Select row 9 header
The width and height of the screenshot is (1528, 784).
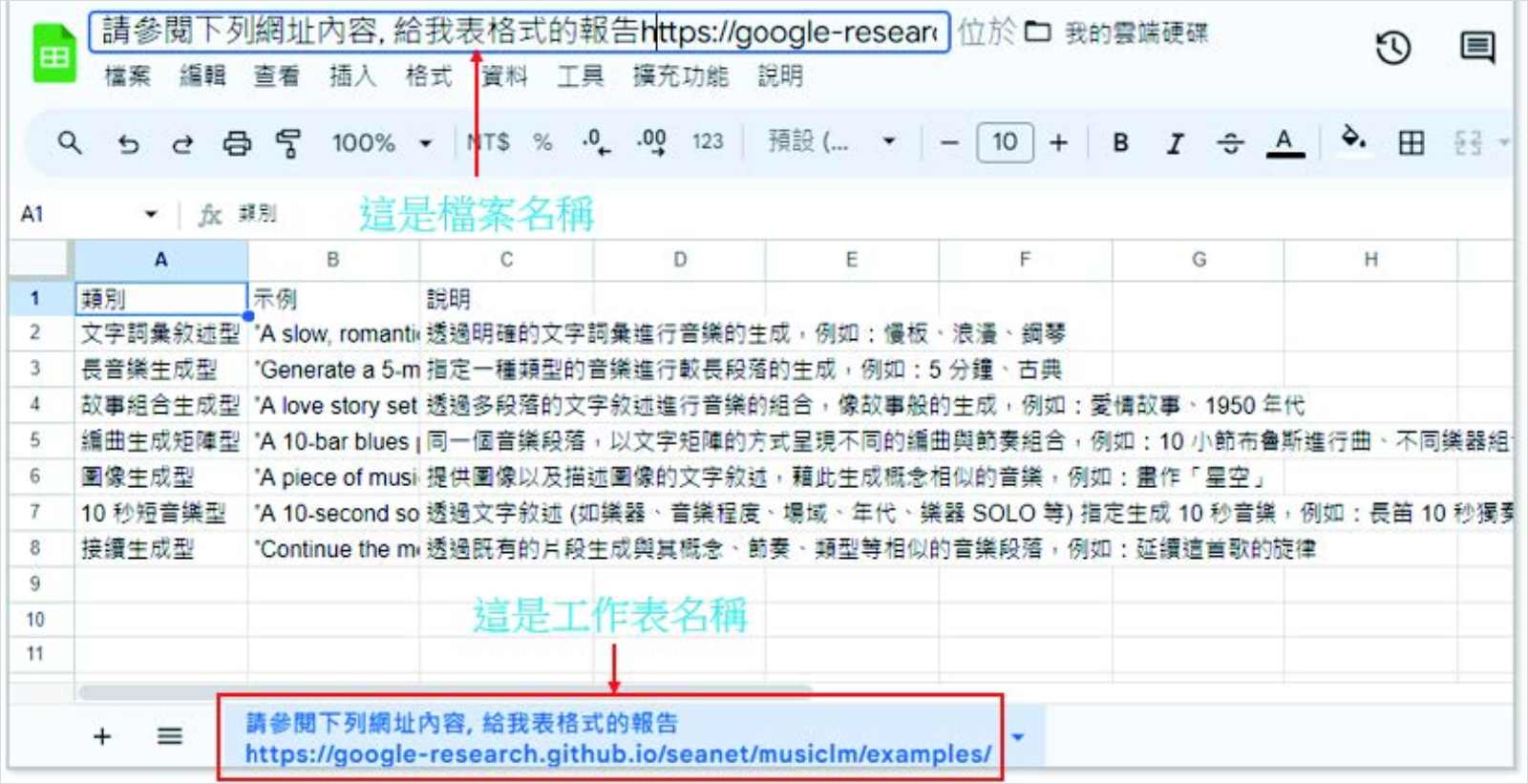click(36, 583)
